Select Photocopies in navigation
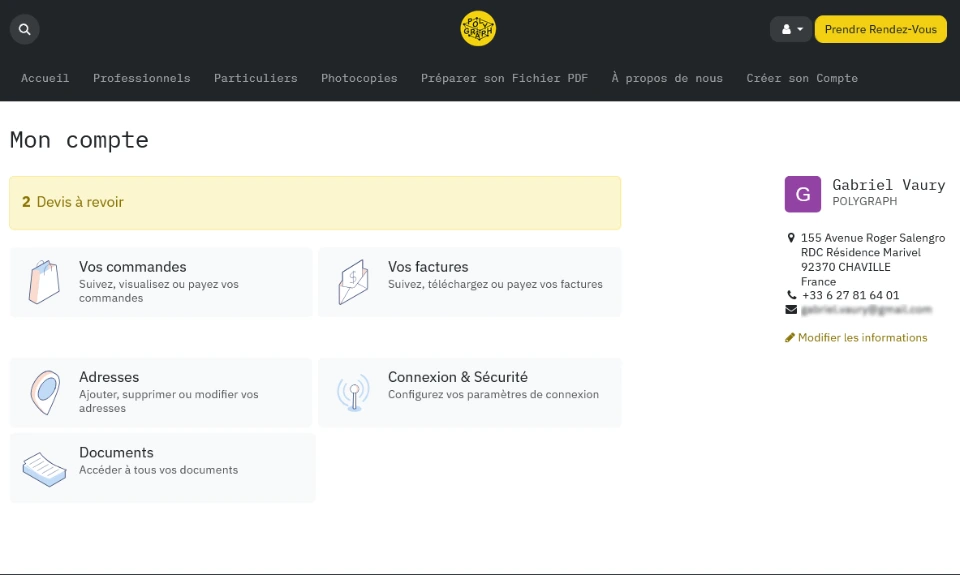The image size is (960, 575). point(359,78)
